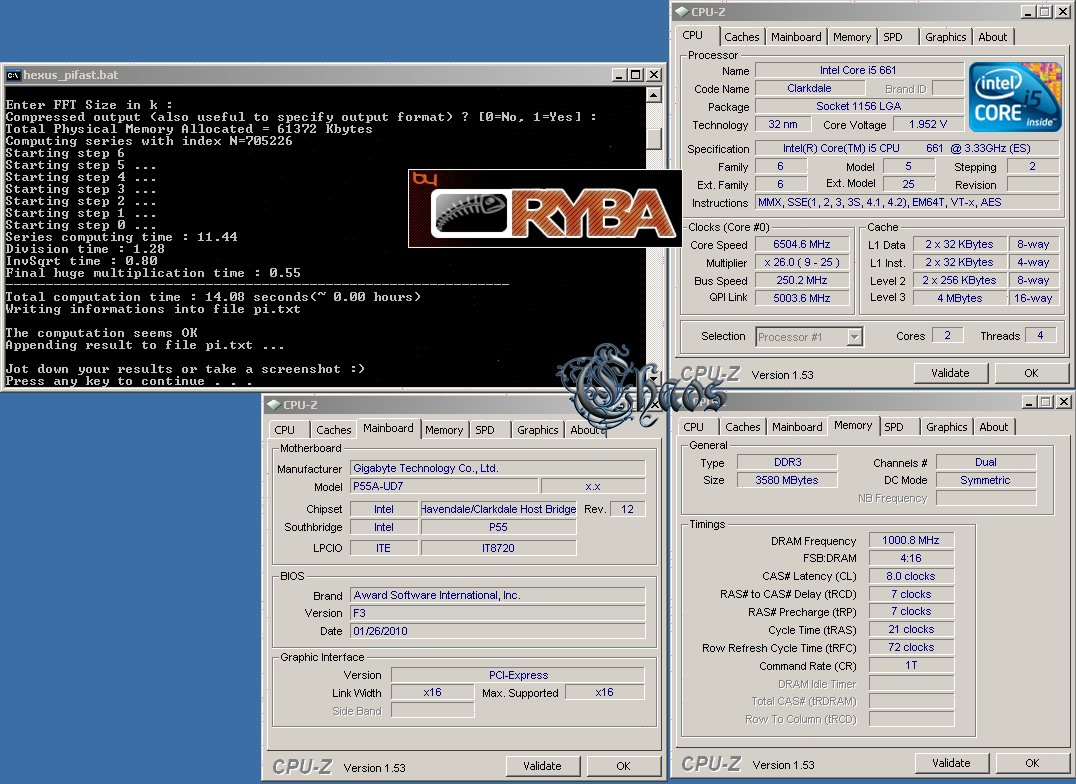Click the BIOS brand Award Software International
Image resolution: width=1076 pixels, height=784 pixels.
click(x=498, y=595)
